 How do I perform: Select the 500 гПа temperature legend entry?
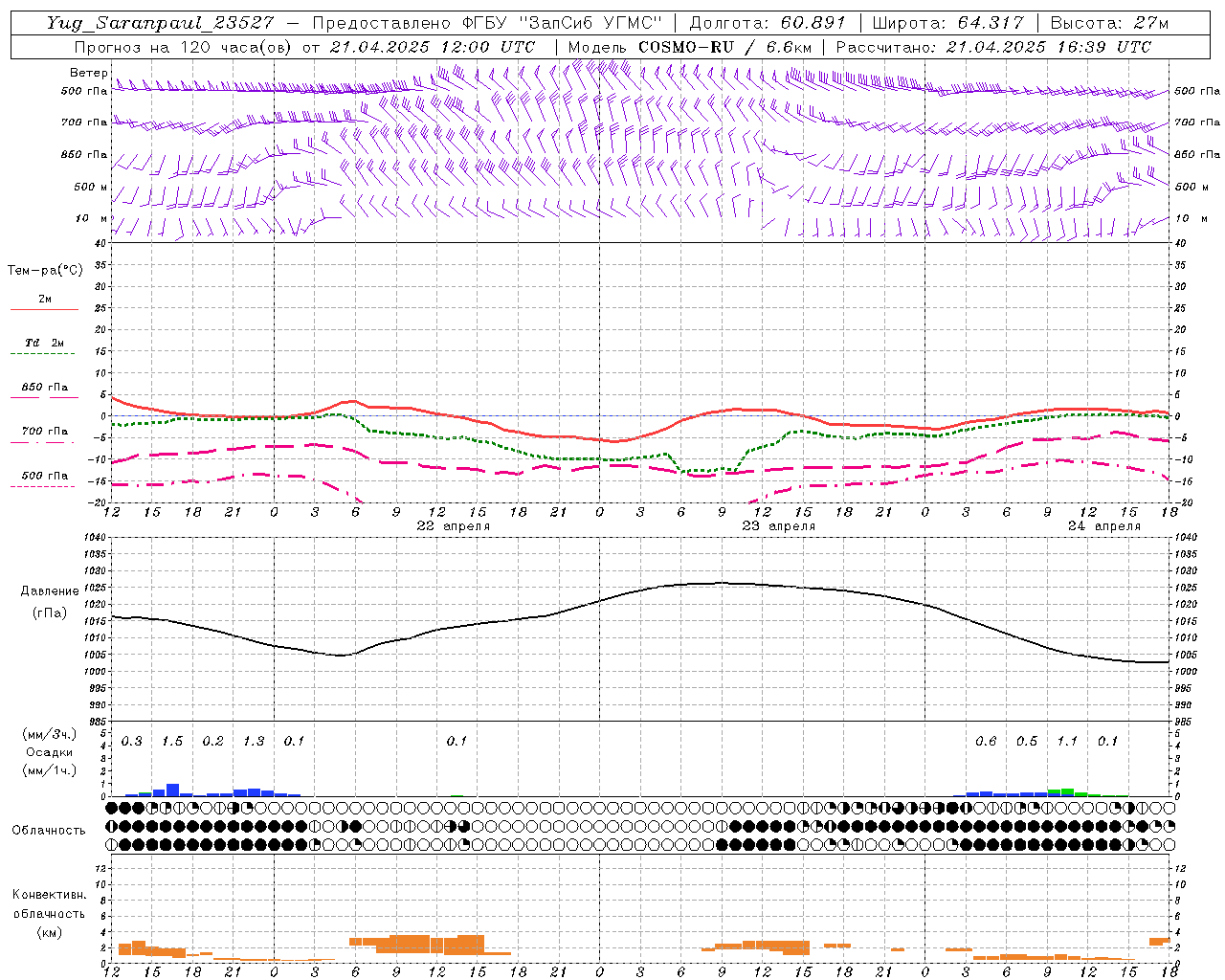[45, 476]
